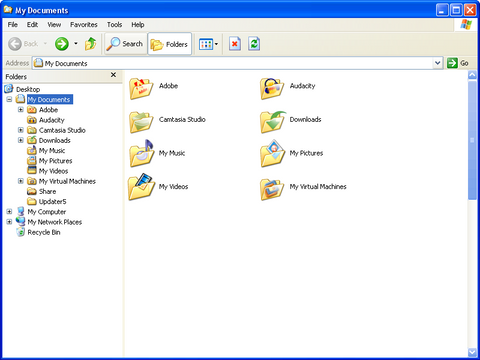Expand the Adobe tree node
The width and height of the screenshot is (480, 360).
[21, 109]
